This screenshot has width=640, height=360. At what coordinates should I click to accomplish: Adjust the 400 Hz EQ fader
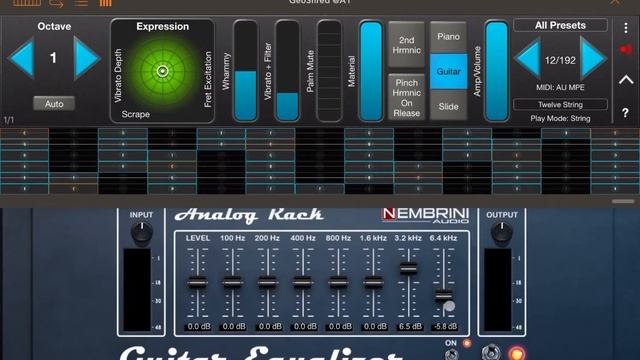pyautogui.click(x=303, y=282)
